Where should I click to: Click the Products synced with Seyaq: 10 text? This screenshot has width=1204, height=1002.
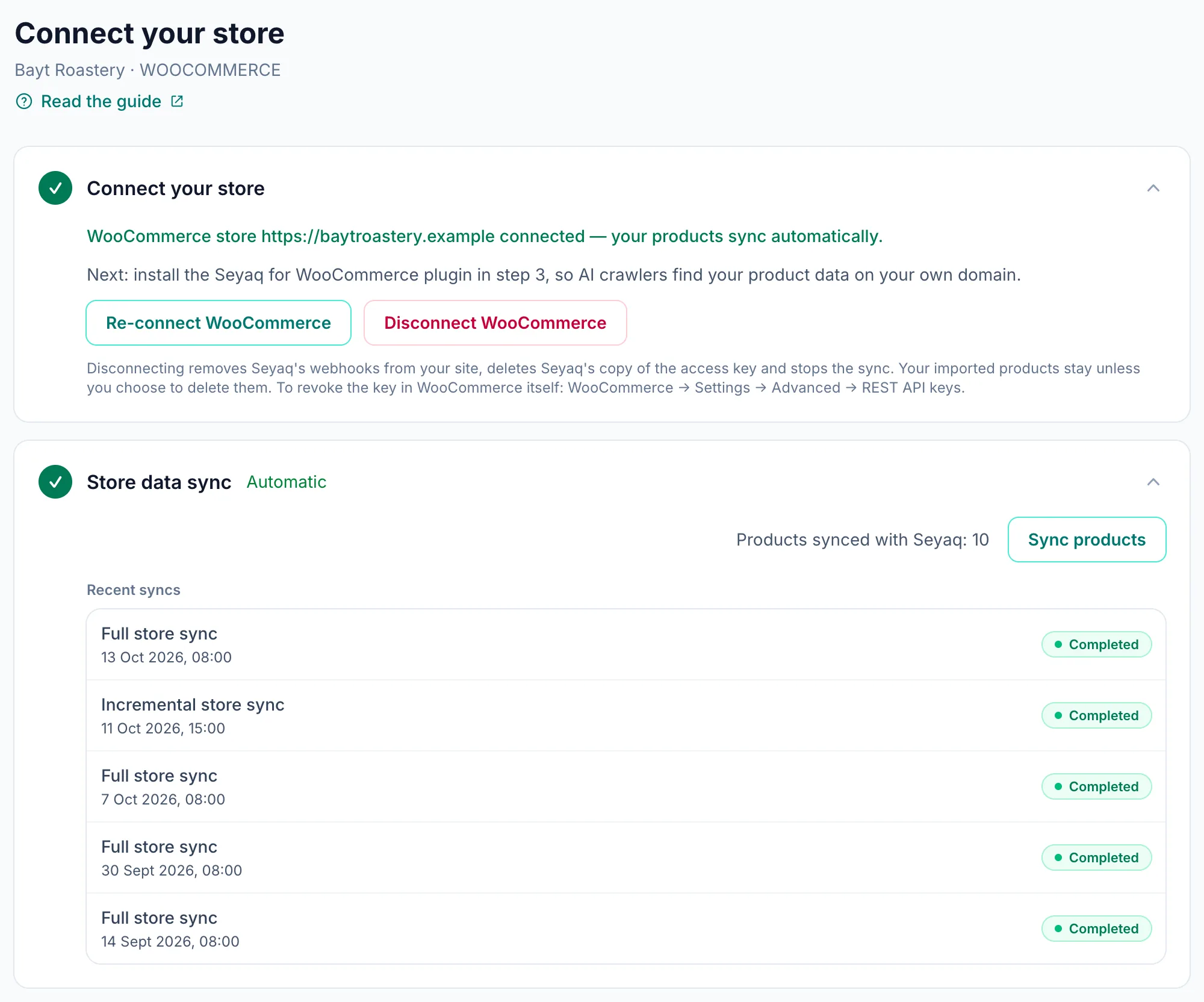point(863,540)
